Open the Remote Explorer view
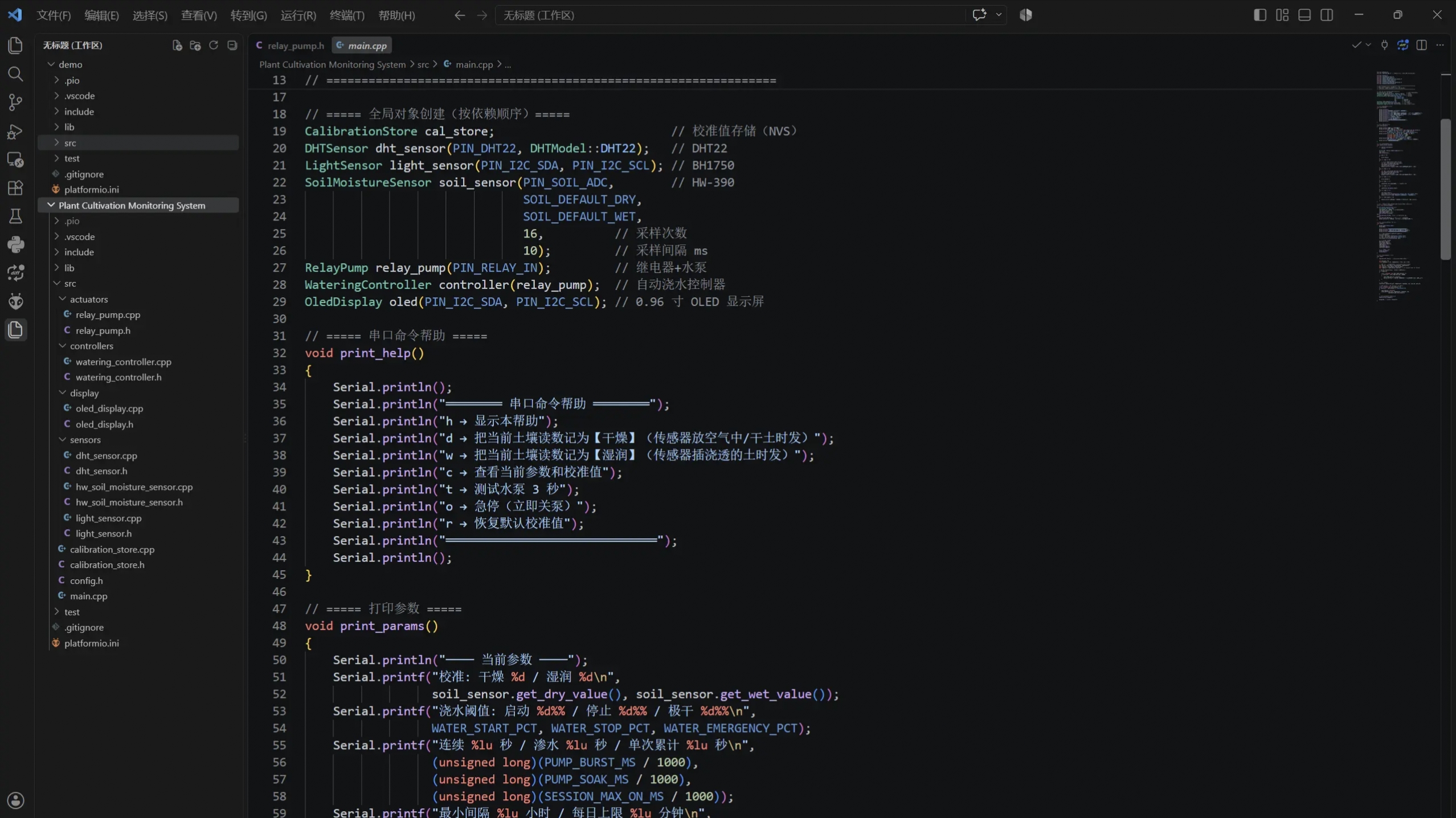This screenshot has width=1456, height=818. click(15, 159)
